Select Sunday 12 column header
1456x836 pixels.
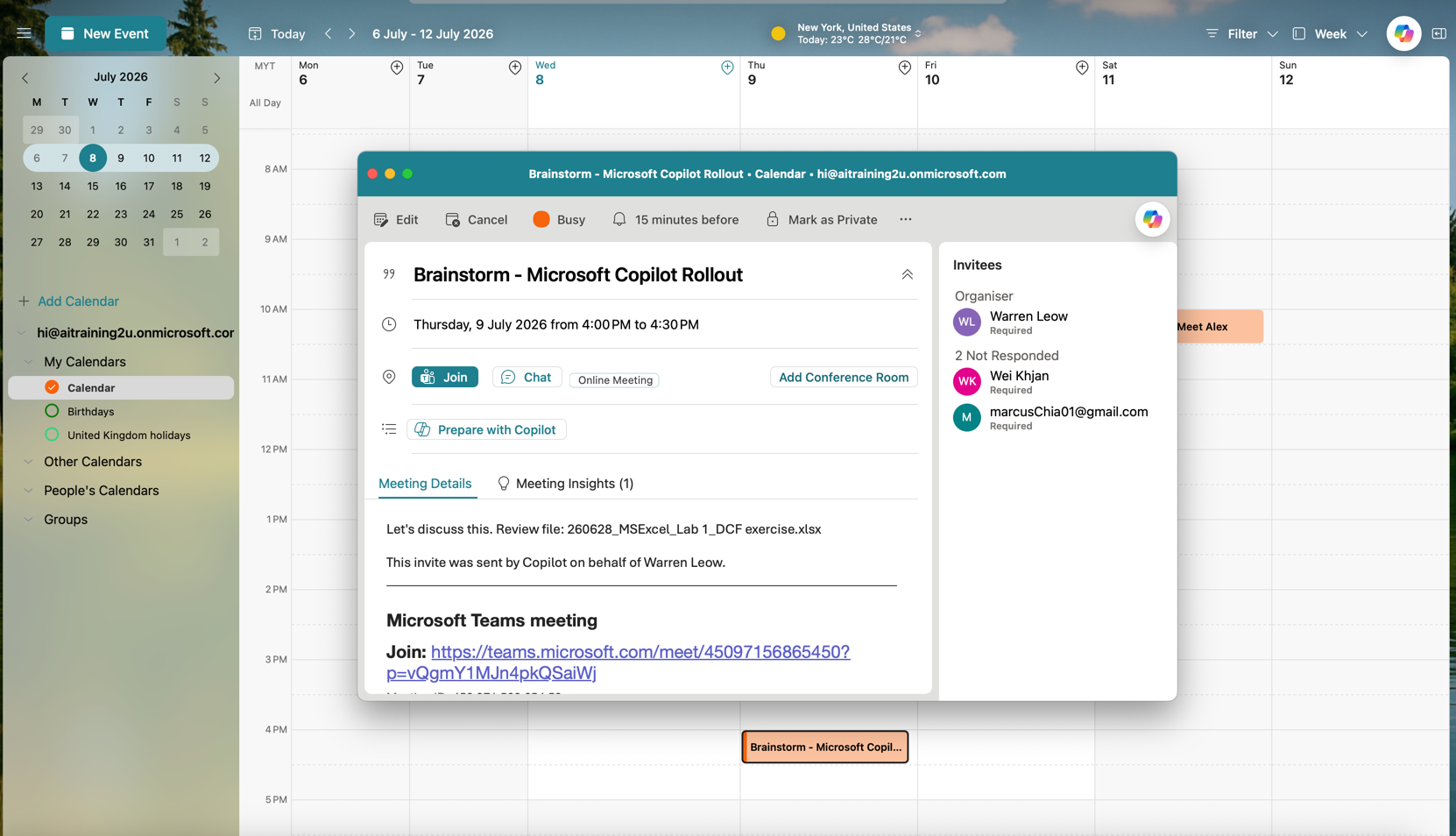pos(1361,74)
